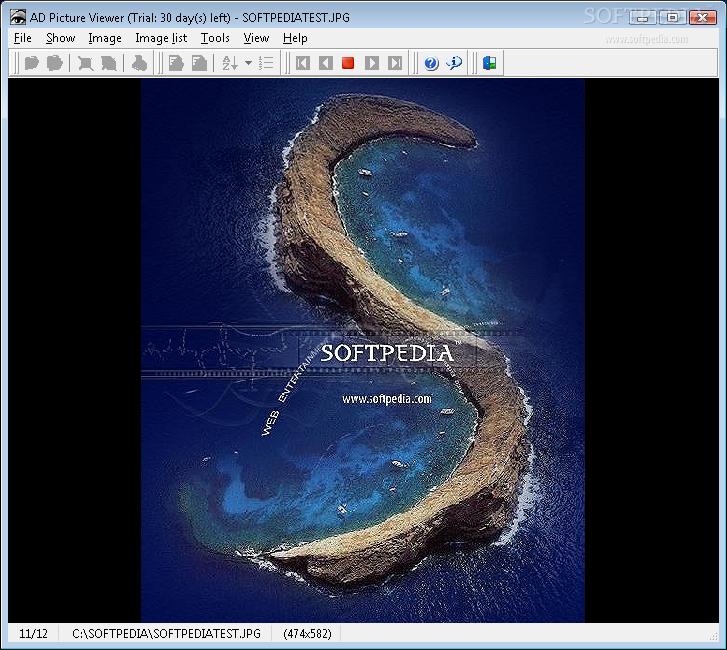Go to the next image
The width and height of the screenshot is (727, 650).
pos(372,63)
